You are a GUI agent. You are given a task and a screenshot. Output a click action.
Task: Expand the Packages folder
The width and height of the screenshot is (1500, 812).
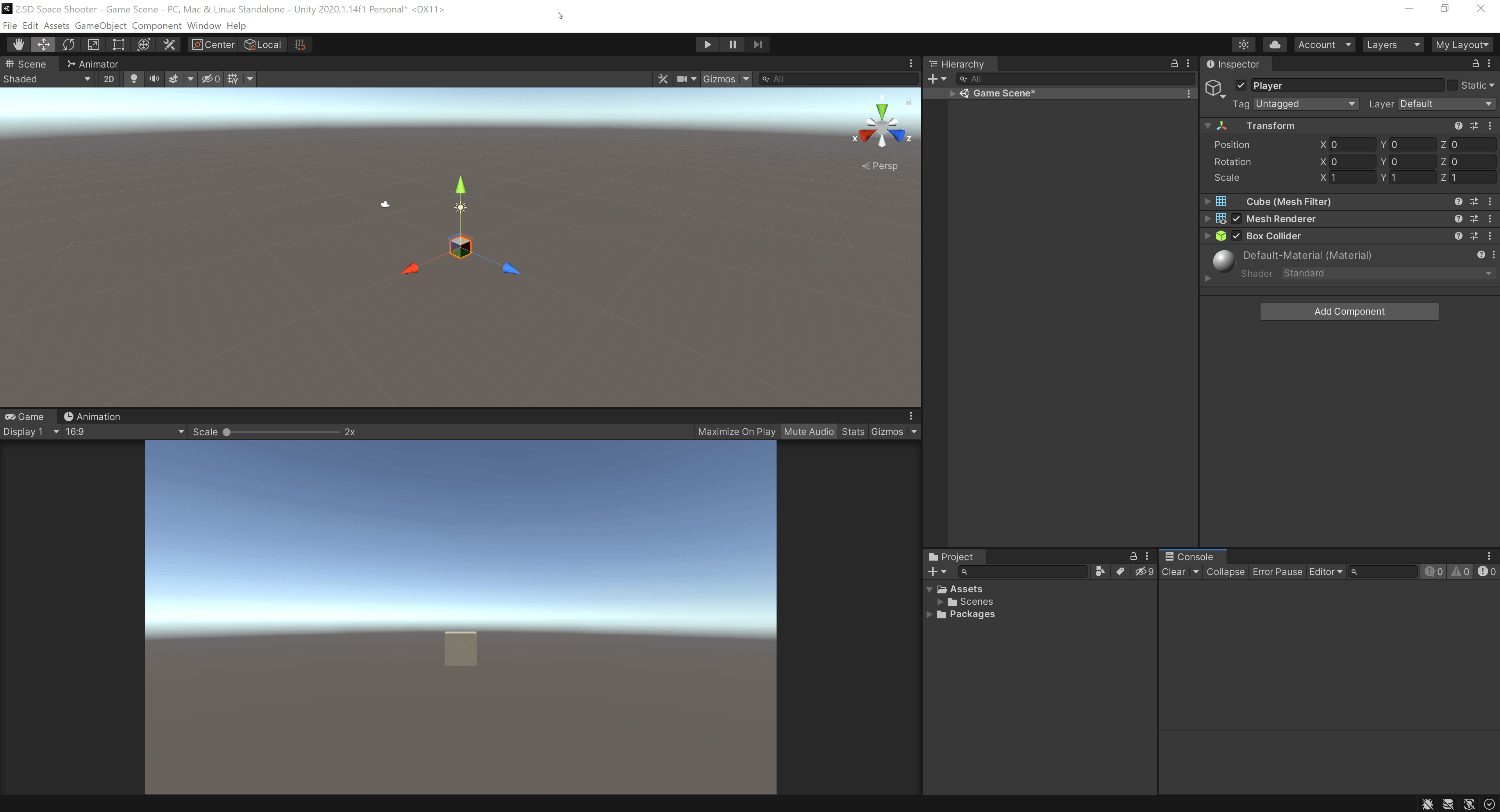tap(930, 614)
